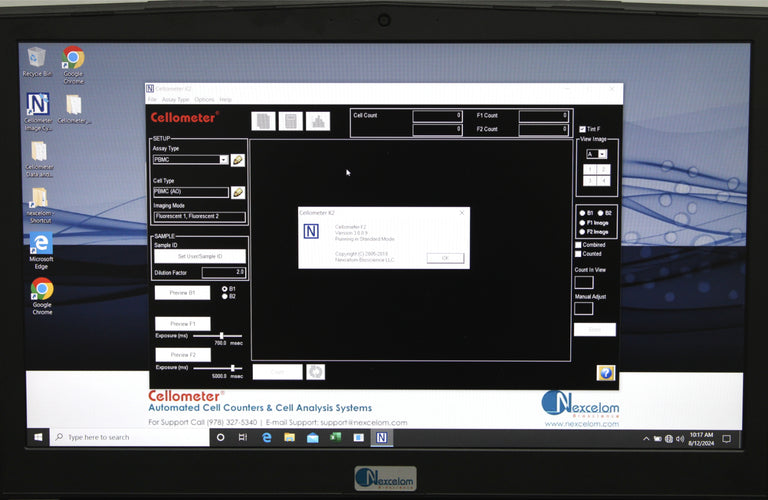This screenshot has width=768, height=500.
Task: Click the edit pencil icon beside Cell Type
Action: pyautogui.click(x=238, y=192)
